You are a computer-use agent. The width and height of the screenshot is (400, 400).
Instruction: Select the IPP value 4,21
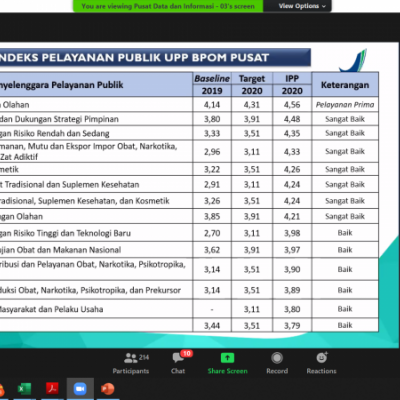(x=292, y=216)
